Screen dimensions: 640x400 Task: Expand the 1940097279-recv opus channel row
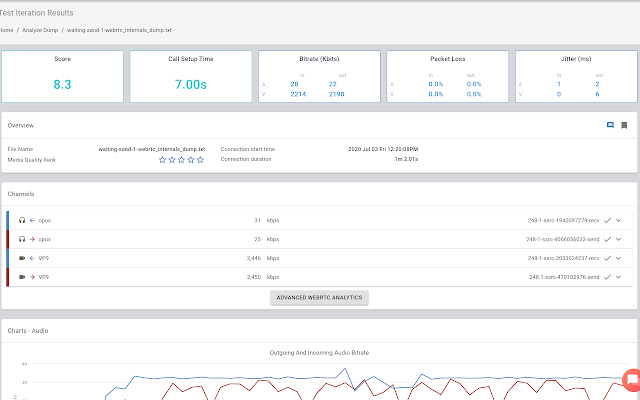619,220
